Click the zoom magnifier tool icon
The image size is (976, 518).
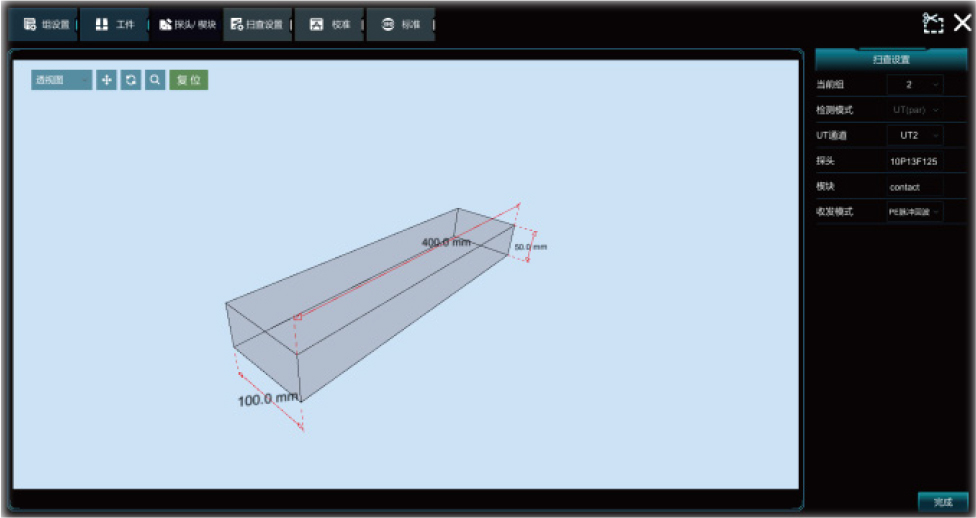pyautogui.click(x=155, y=80)
